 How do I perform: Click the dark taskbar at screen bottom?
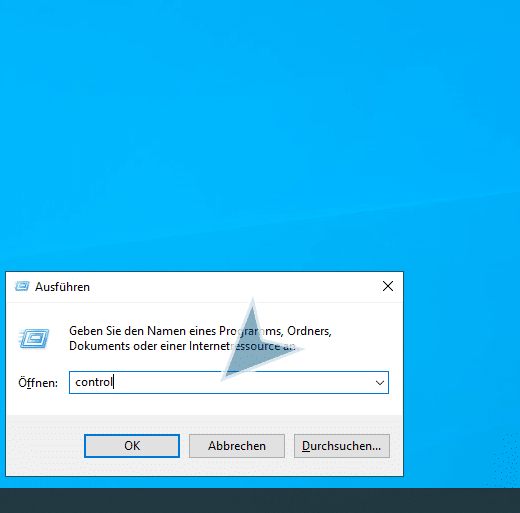click(x=260, y=501)
